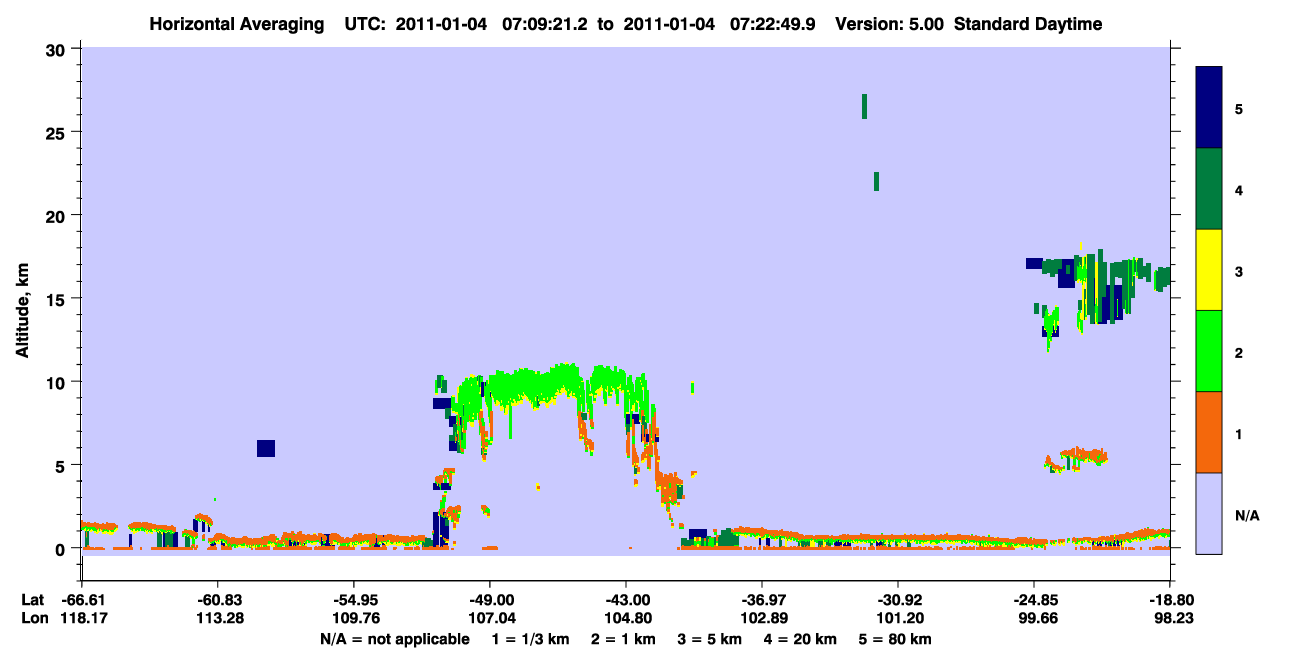Image resolution: width=1300 pixels, height=667 pixels.
Task: Click latitude value '-24.85'
Action: pos(1034,600)
